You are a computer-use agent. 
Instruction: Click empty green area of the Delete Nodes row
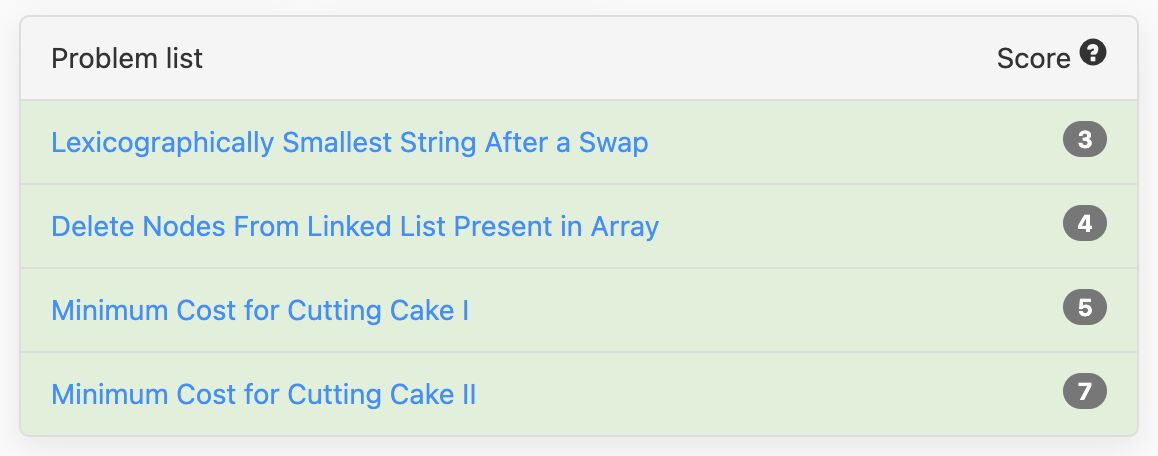pyautogui.click(x=857, y=226)
